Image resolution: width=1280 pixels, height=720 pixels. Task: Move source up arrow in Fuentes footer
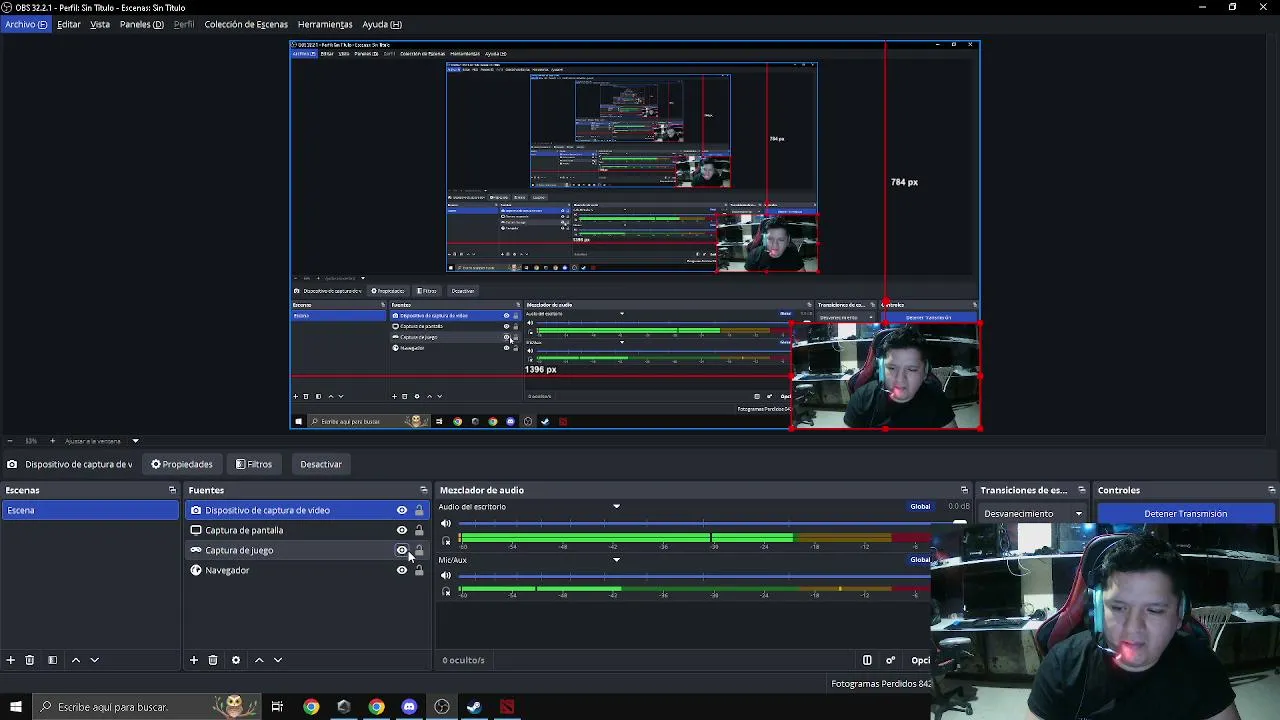tap(259, 660)
